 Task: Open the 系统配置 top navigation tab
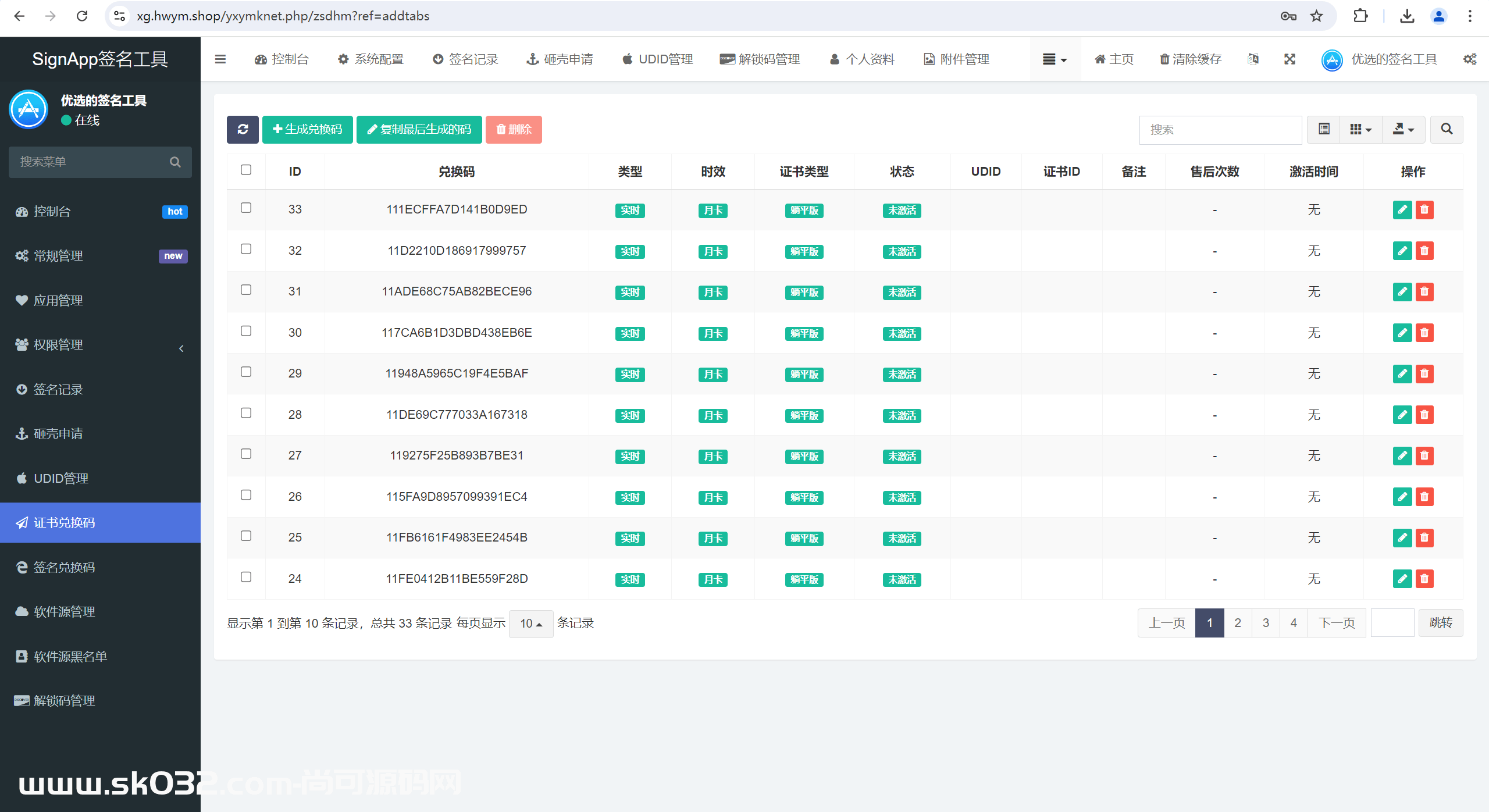point(371,59)
